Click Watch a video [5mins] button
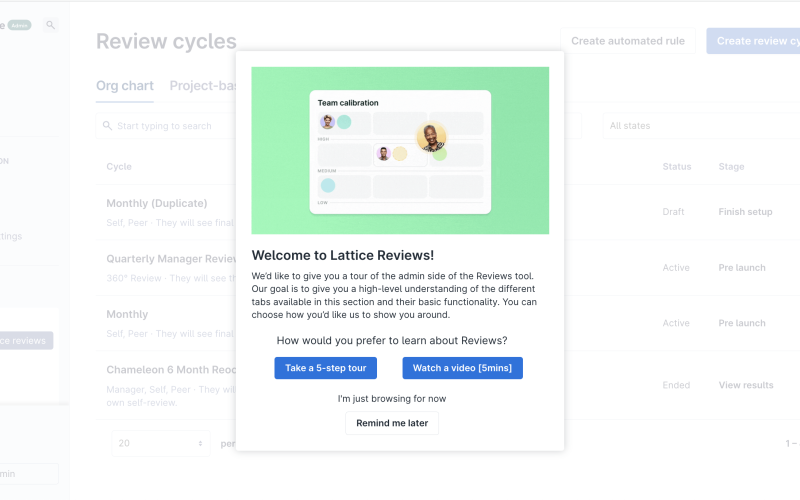 point(462,368)
